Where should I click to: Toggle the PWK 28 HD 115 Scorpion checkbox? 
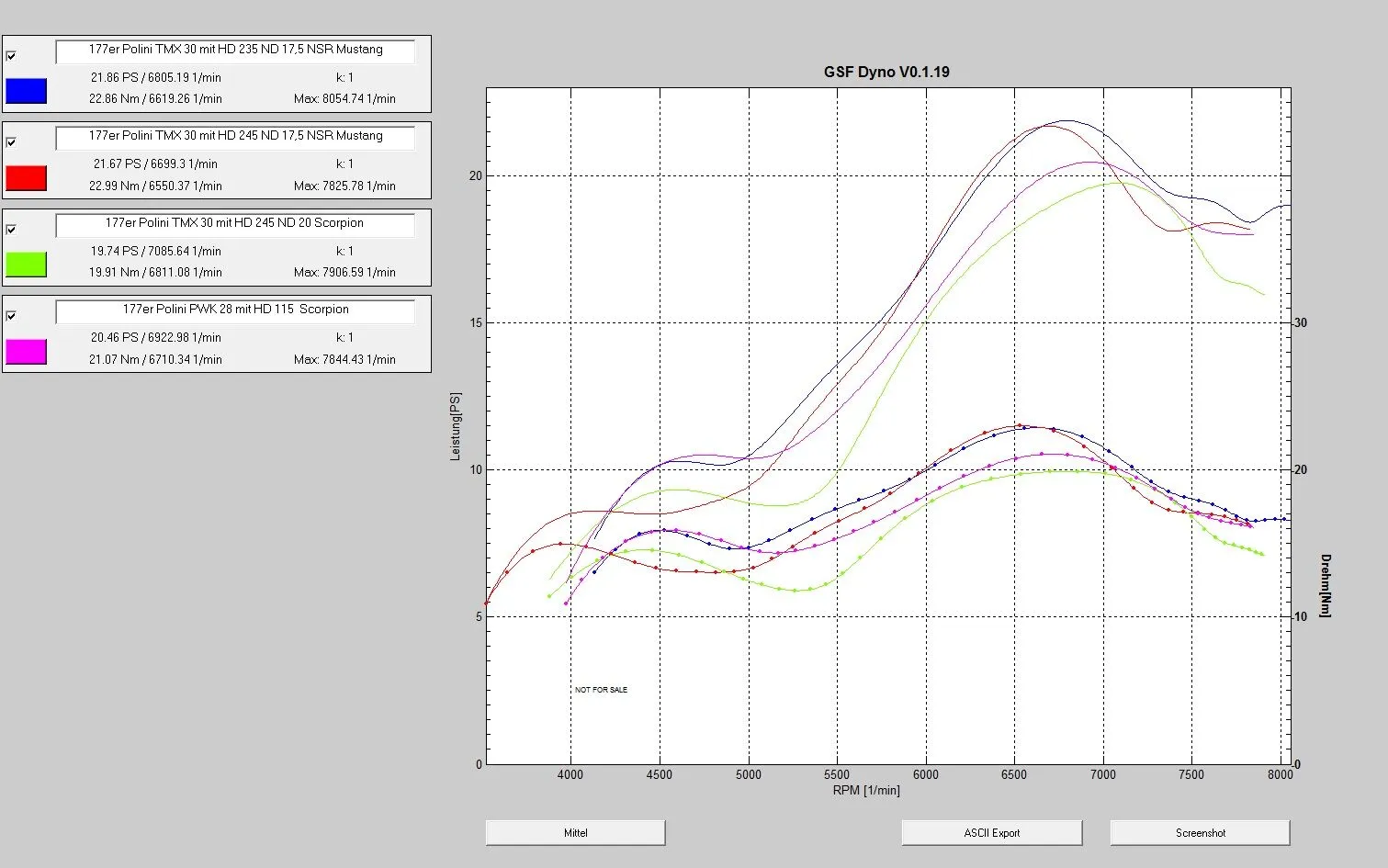click(11, 316)
